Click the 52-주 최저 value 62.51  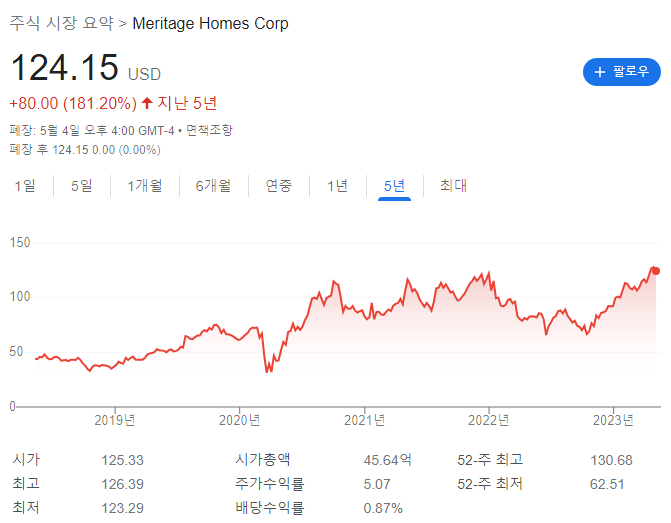(x=607, y=484)
